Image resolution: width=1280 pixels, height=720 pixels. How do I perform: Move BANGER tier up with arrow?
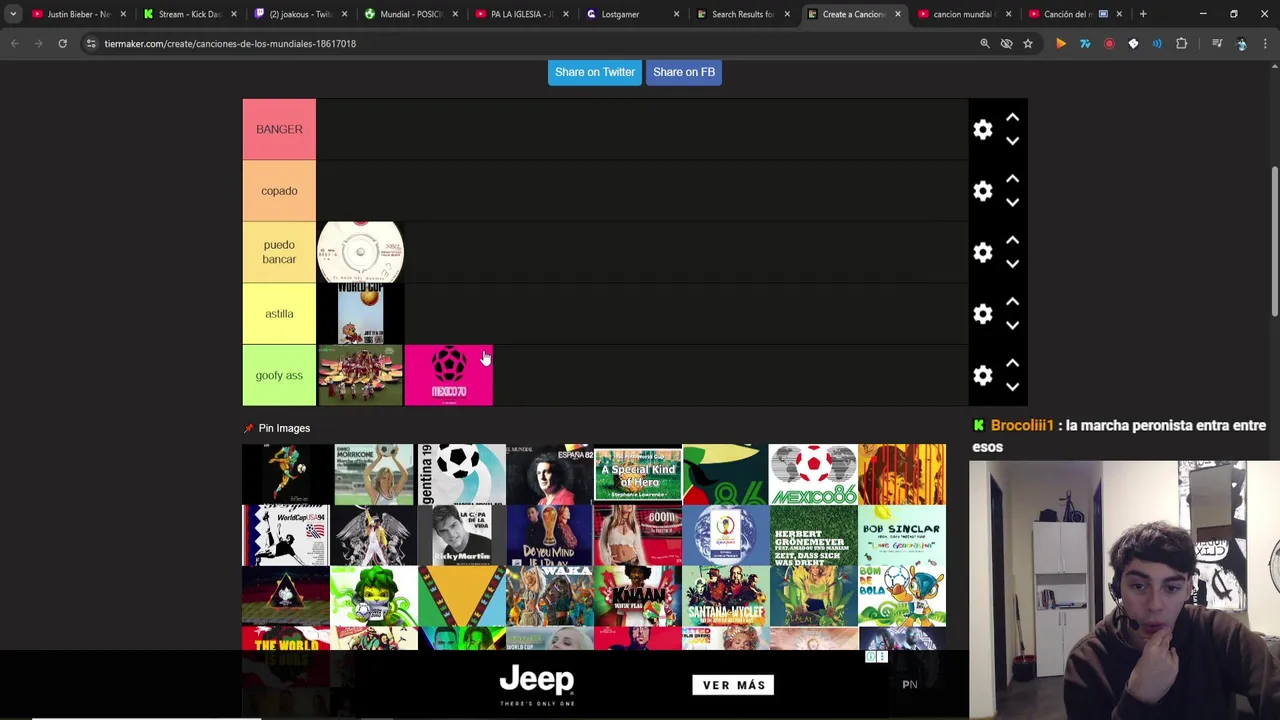point(1012,118)
